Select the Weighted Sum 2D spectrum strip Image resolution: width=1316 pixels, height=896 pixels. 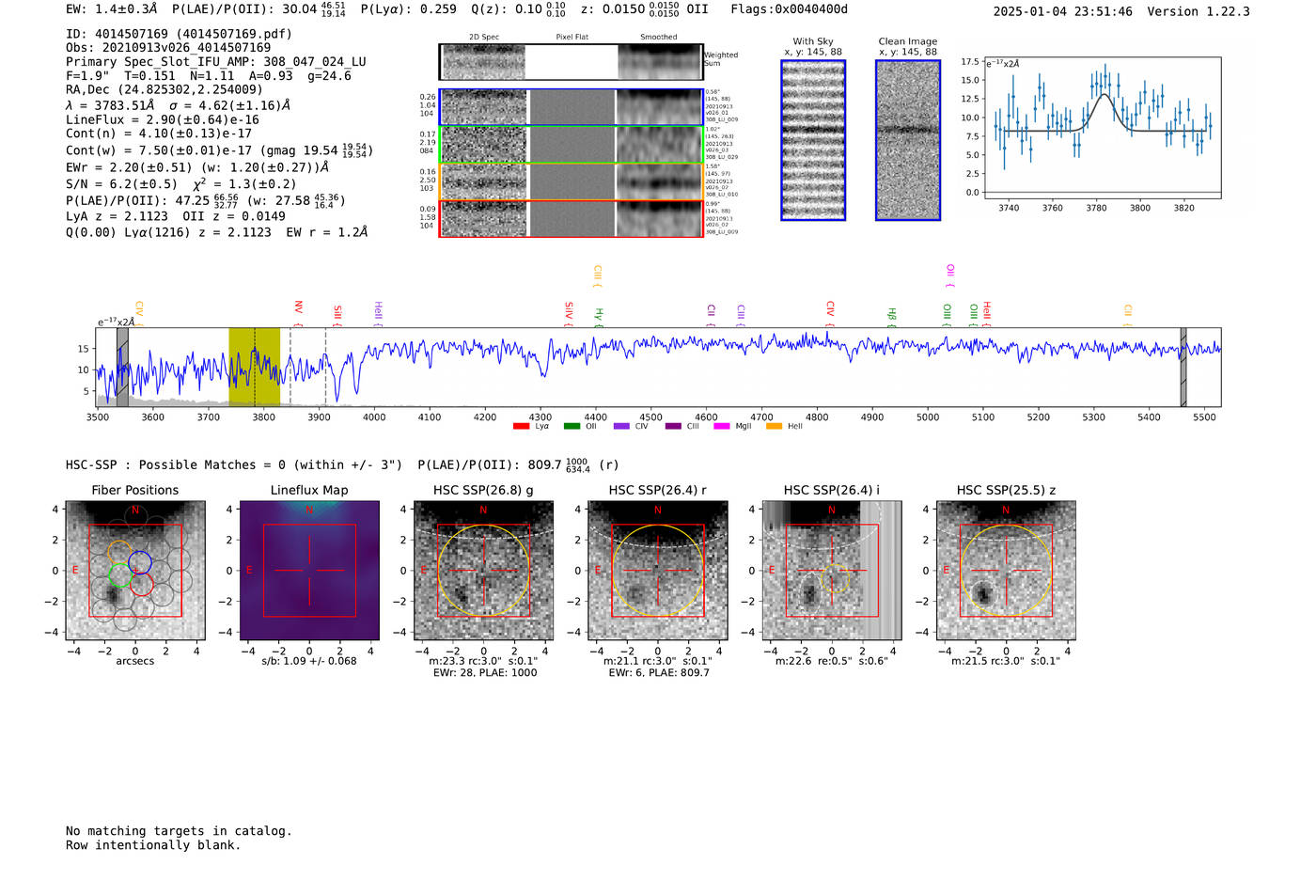point(572,62)
